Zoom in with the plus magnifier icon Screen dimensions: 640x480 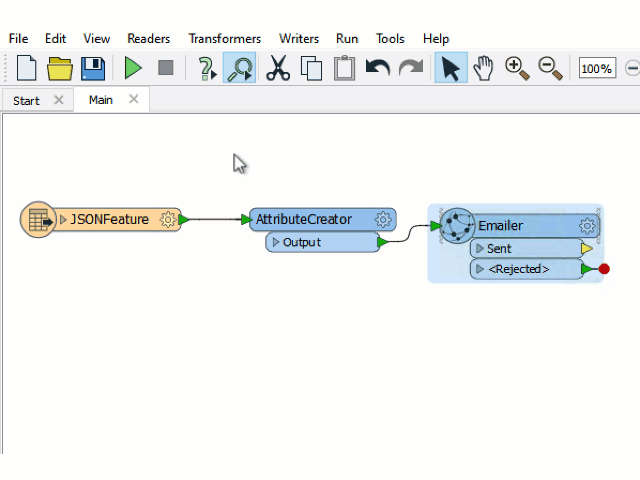tap(517, 68)
